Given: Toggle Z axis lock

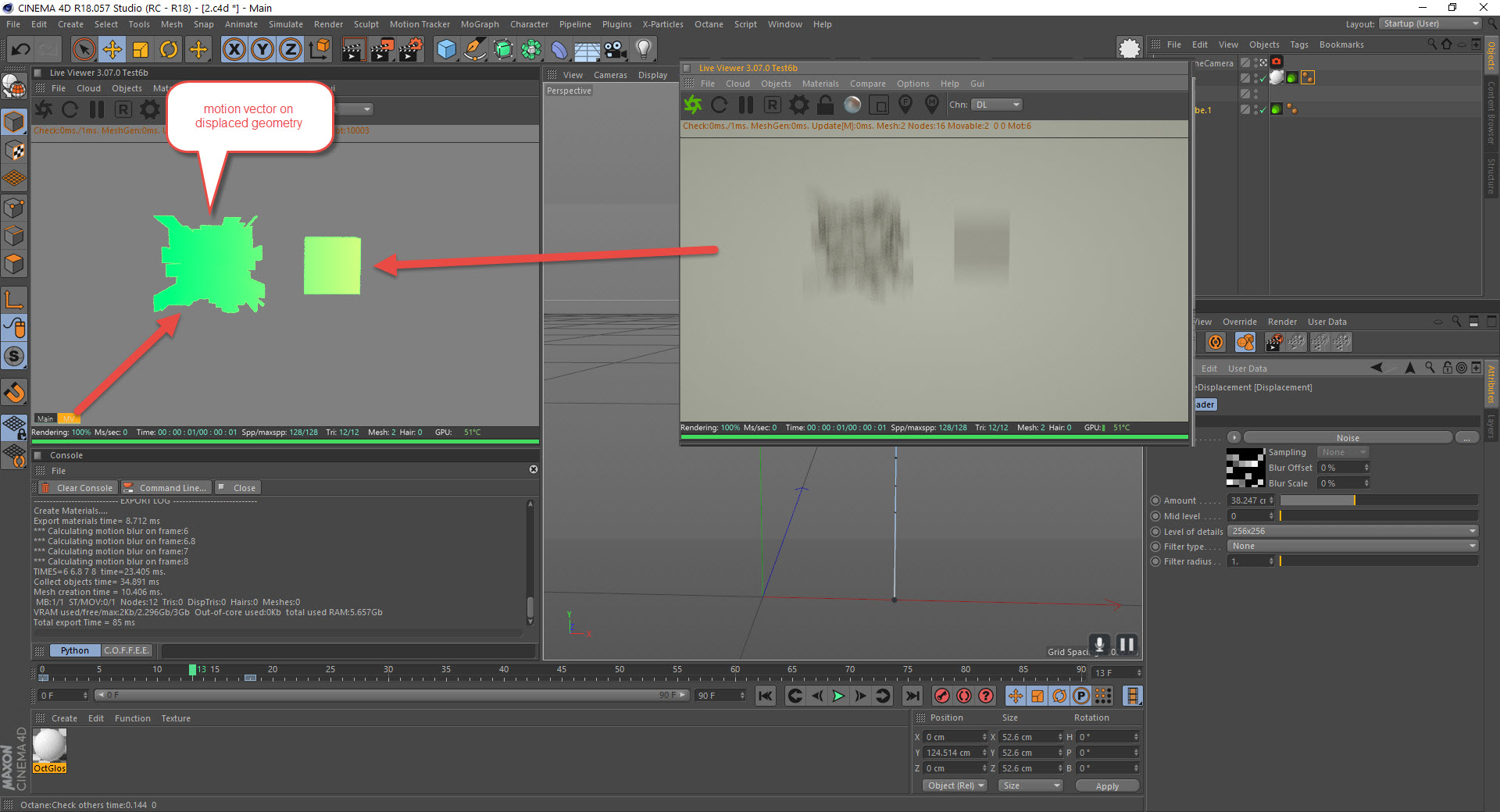Looking at the screenshot, I should click(291, 50).
